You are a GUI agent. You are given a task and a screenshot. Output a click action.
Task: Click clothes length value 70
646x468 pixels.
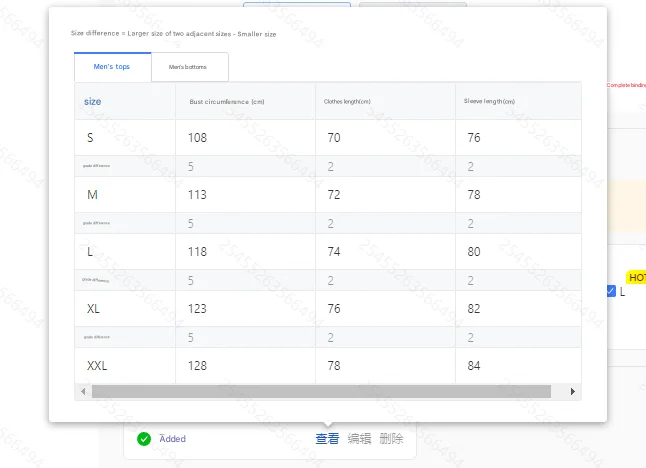334,138
